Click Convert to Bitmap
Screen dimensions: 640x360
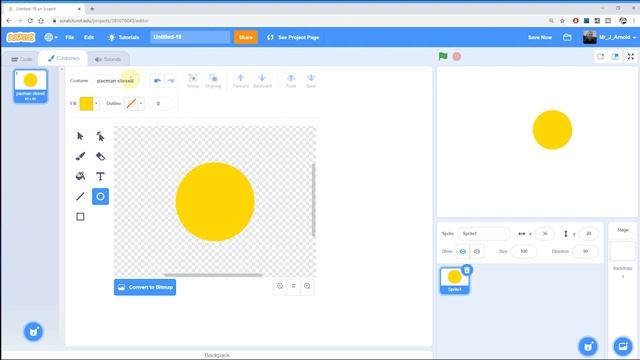pyautogui.click(x=145, y=287)
